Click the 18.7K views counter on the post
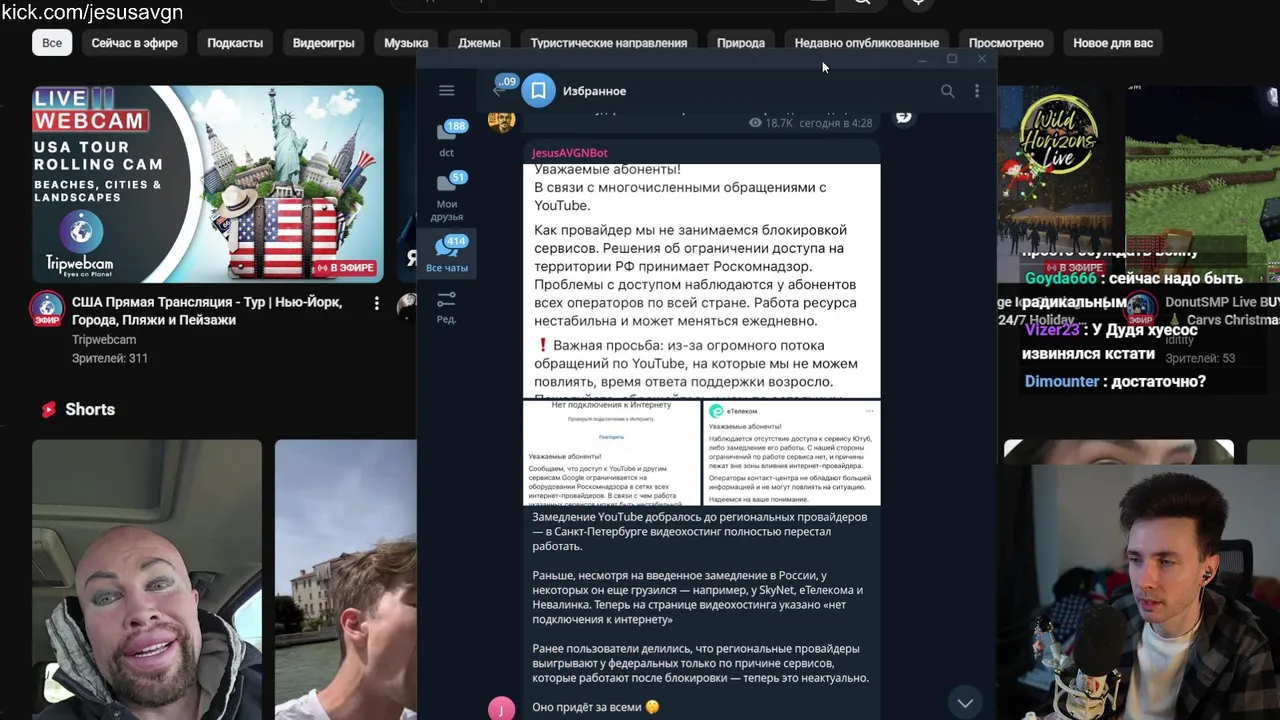 pos(771,123)
